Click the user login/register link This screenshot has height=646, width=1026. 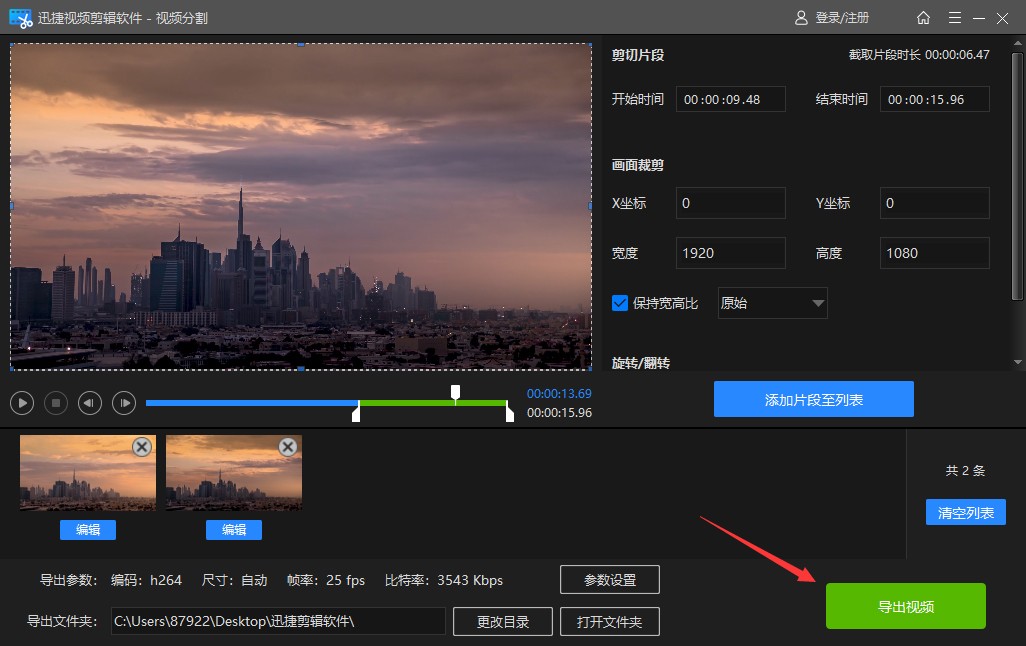(x=832, y=18)
